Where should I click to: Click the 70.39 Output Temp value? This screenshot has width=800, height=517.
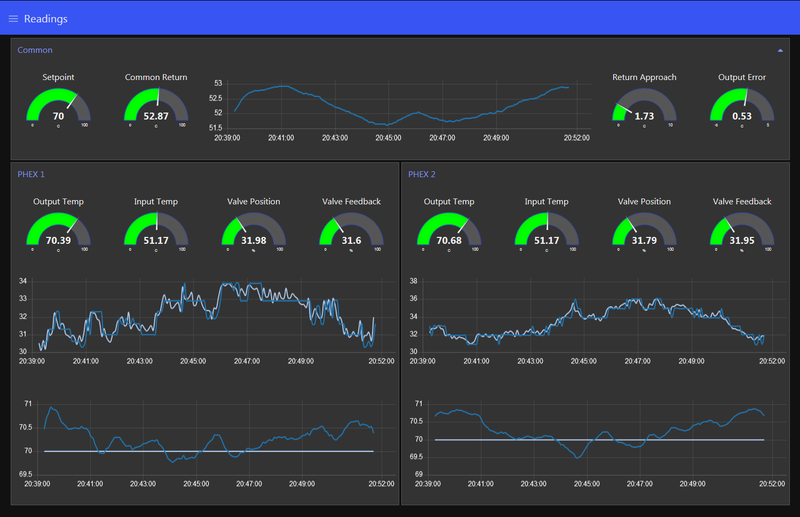click(x=58, y=240)
